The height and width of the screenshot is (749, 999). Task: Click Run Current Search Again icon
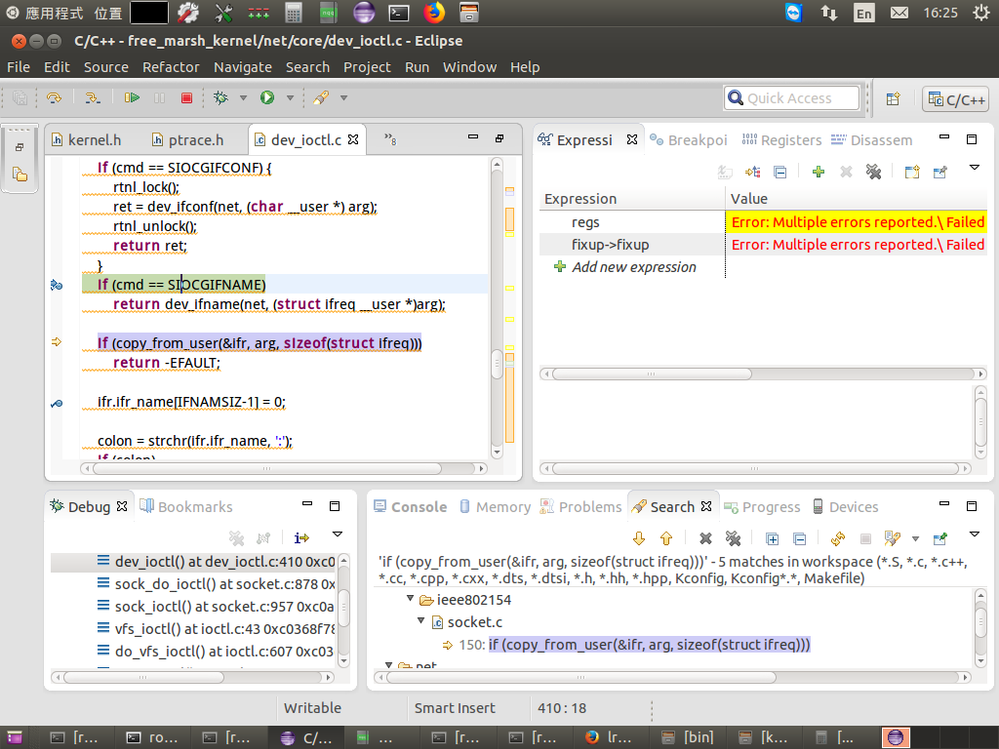[838, 539]
